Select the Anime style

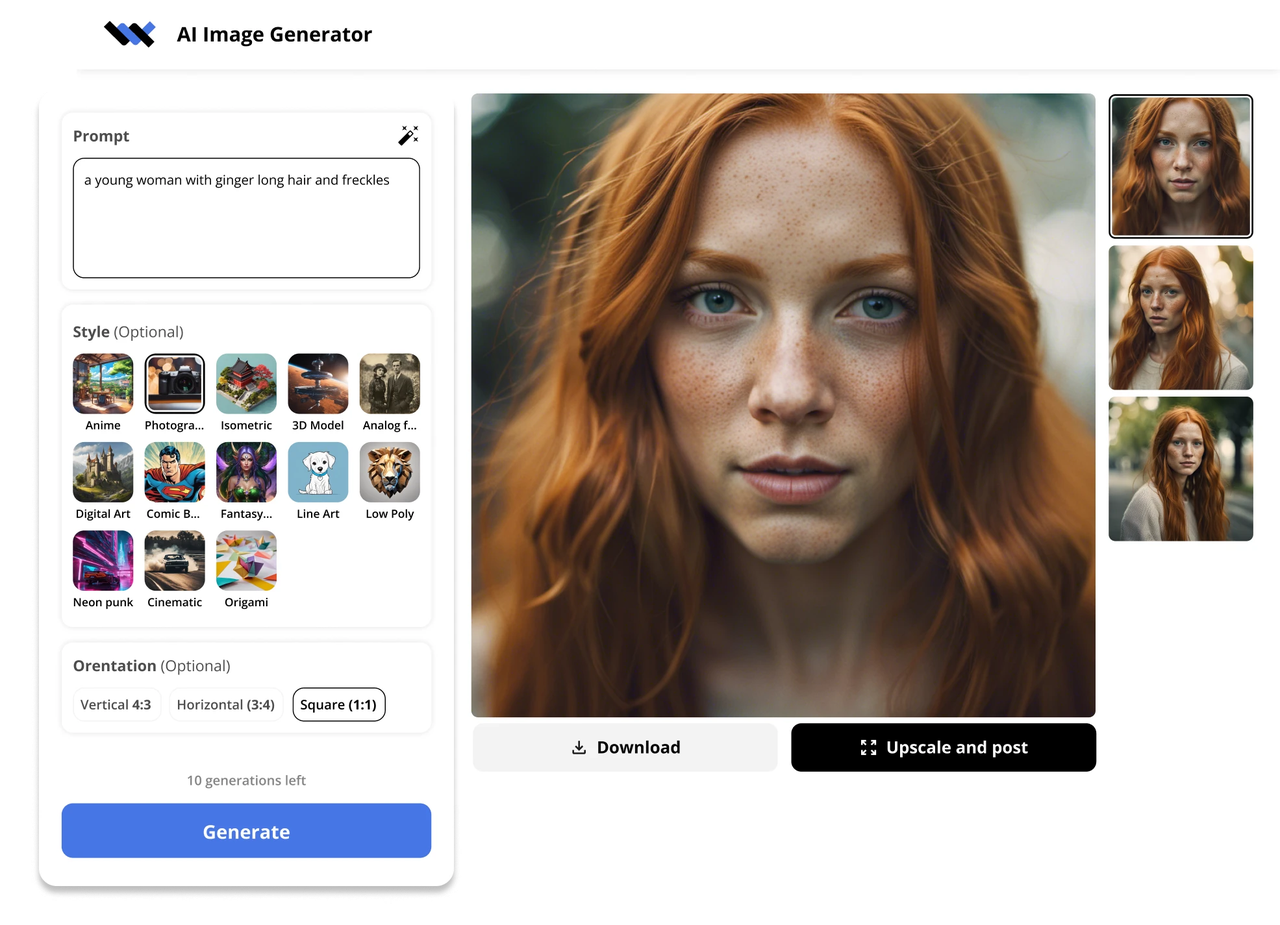[x=102, y=383]
